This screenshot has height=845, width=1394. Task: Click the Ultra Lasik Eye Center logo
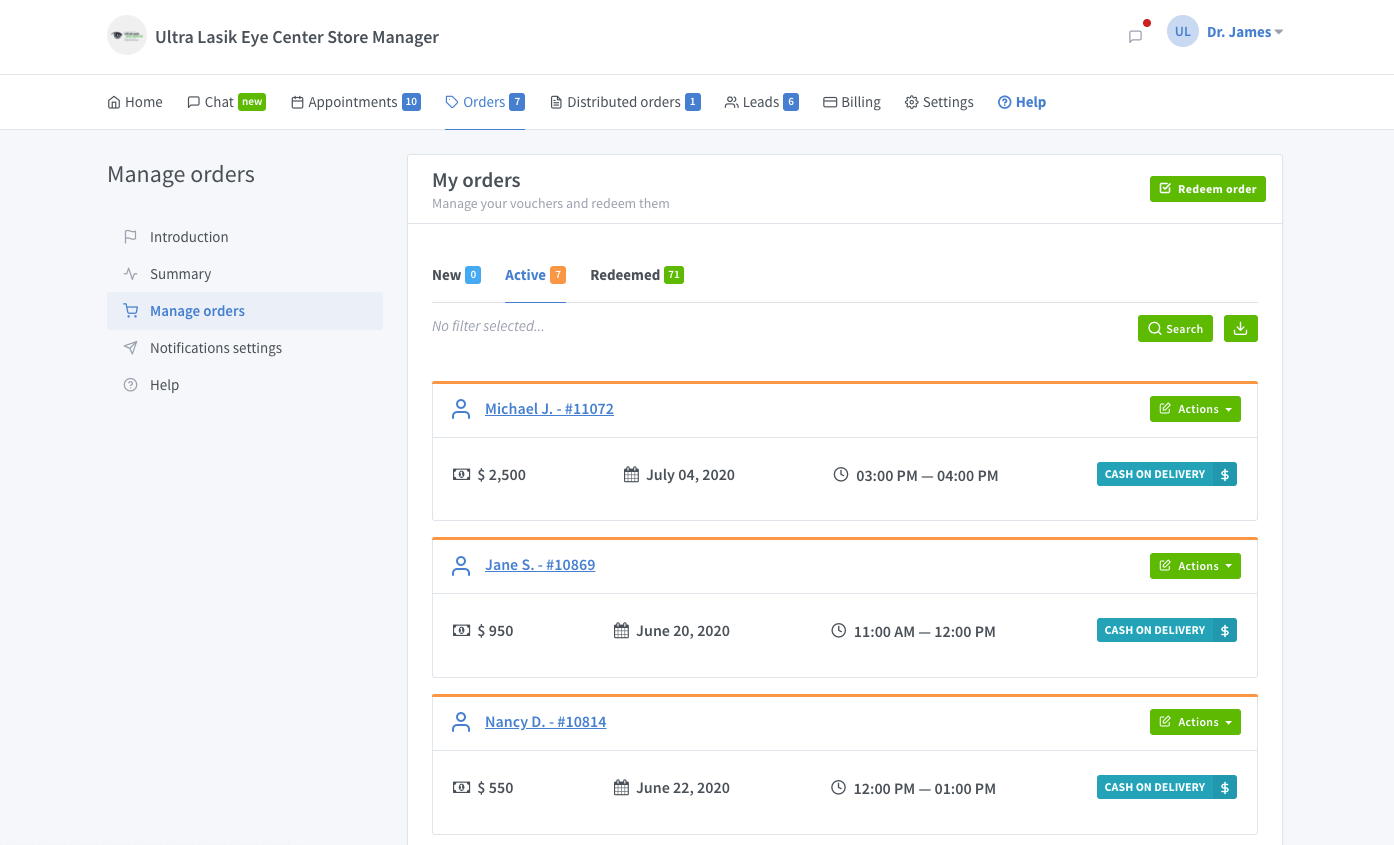(x=127, y=36)
